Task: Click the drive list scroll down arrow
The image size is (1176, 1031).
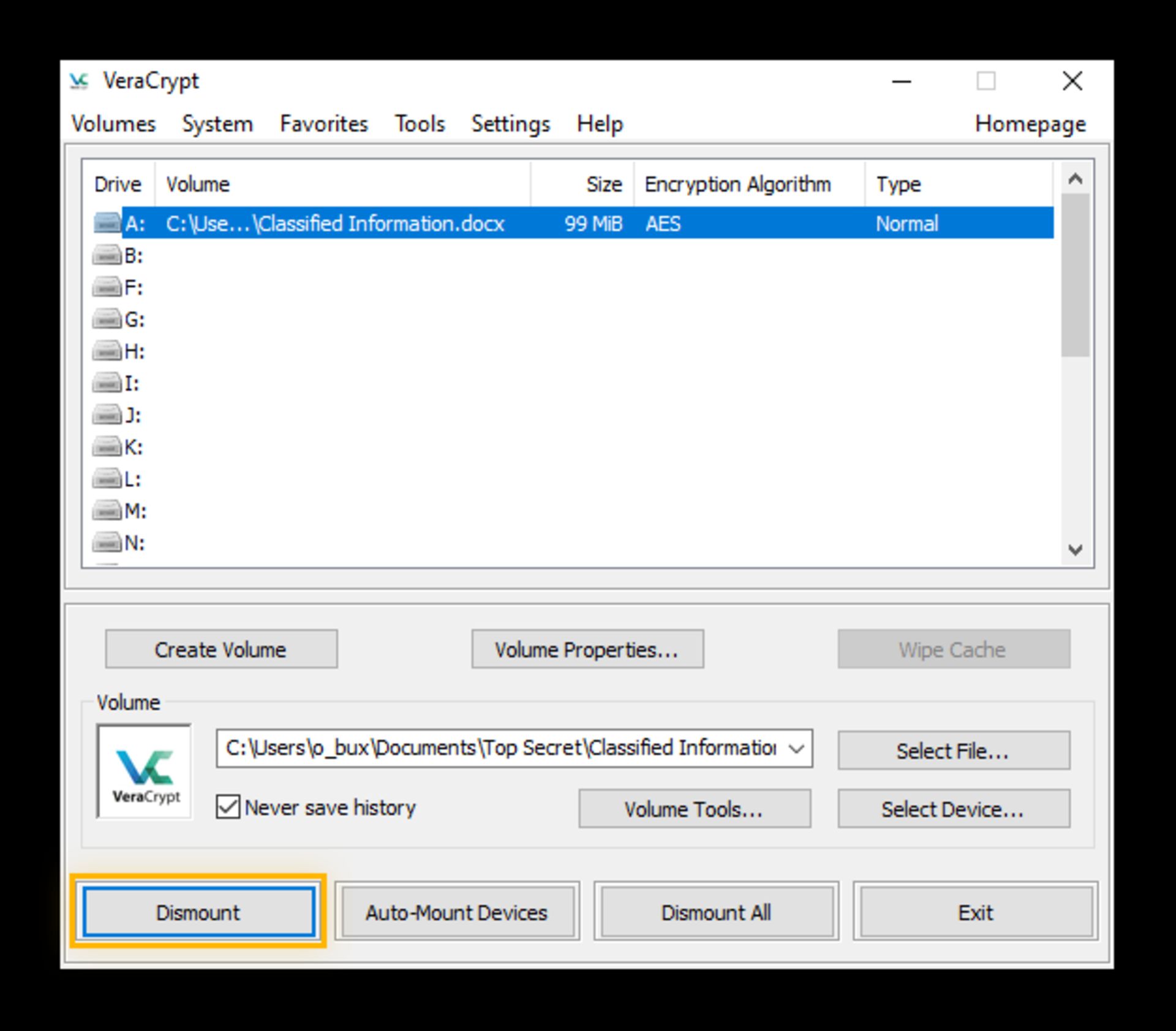Action: pyautogui.click(x=1075, y=549)
